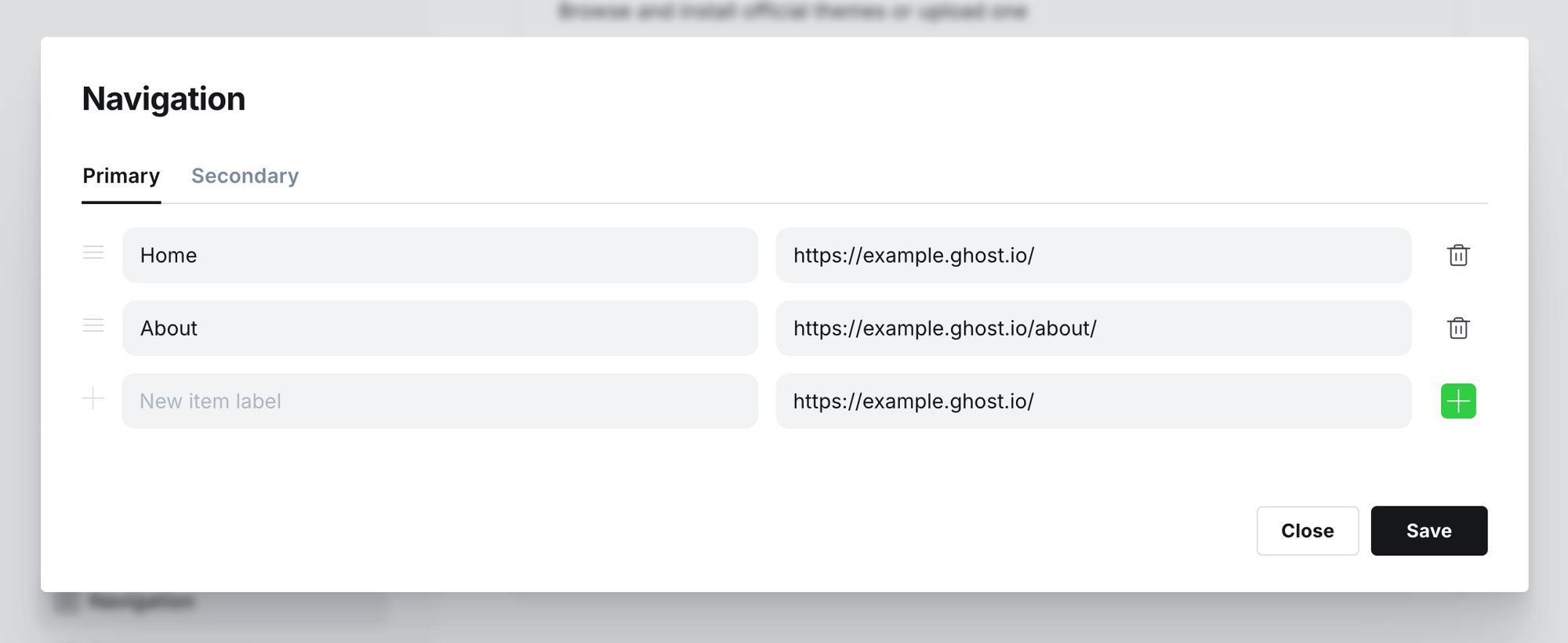Click blurred themes description text at top

[x=792, y=12]
